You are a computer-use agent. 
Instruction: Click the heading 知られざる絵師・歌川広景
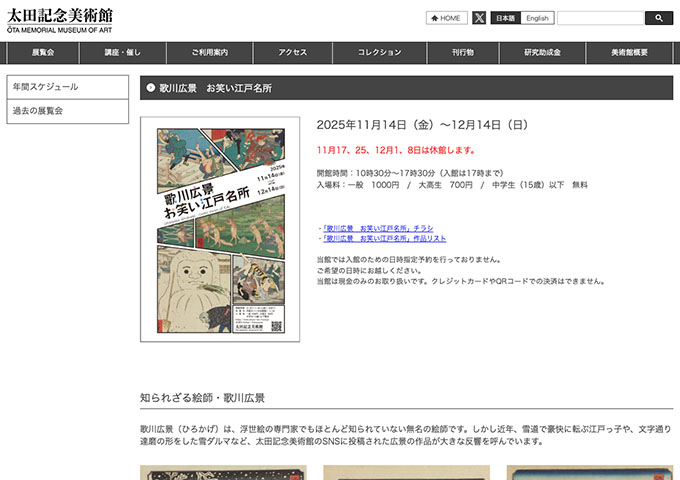tap(203, 398)
